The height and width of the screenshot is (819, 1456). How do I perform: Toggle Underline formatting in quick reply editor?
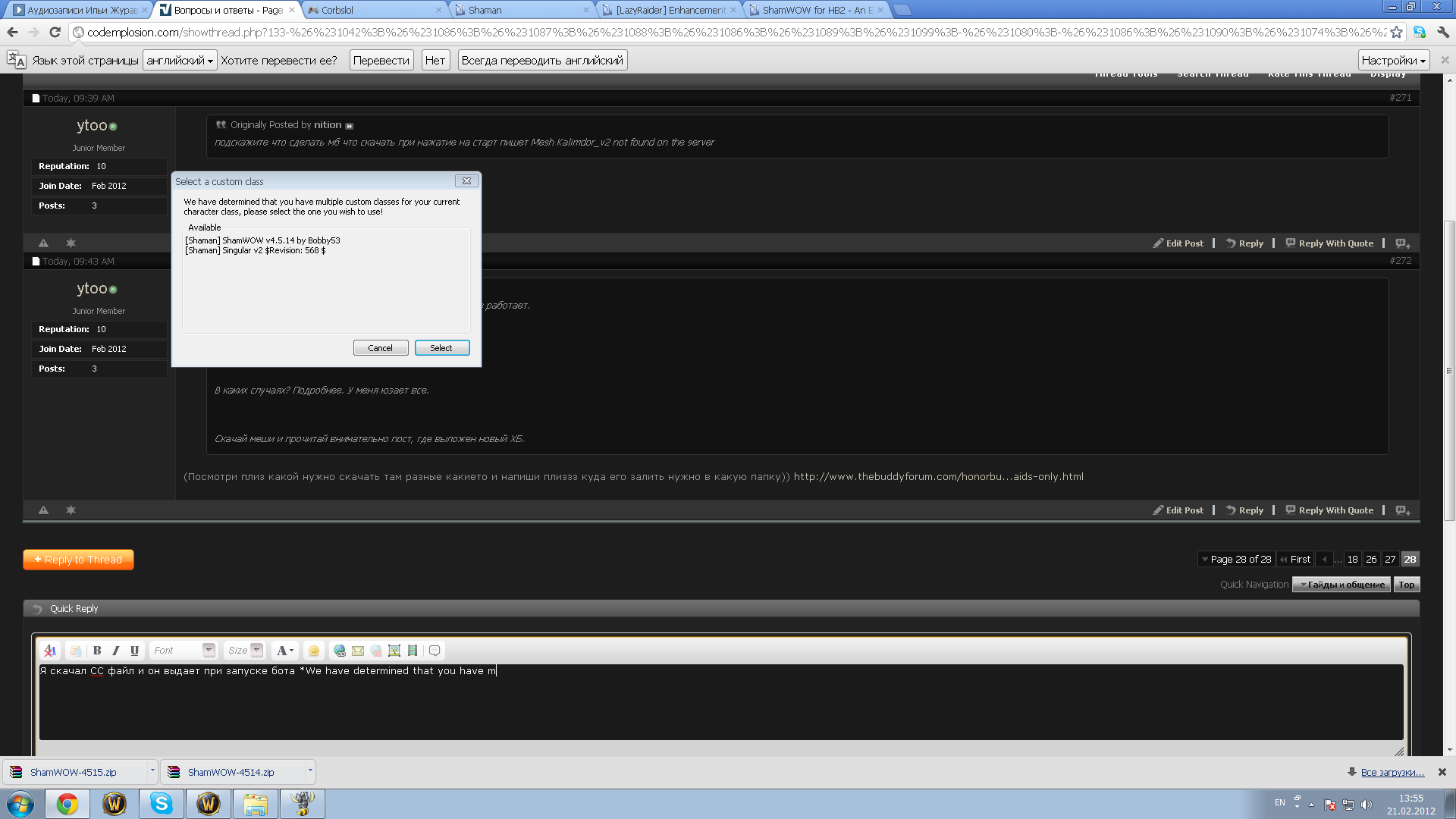pos(135,651)
